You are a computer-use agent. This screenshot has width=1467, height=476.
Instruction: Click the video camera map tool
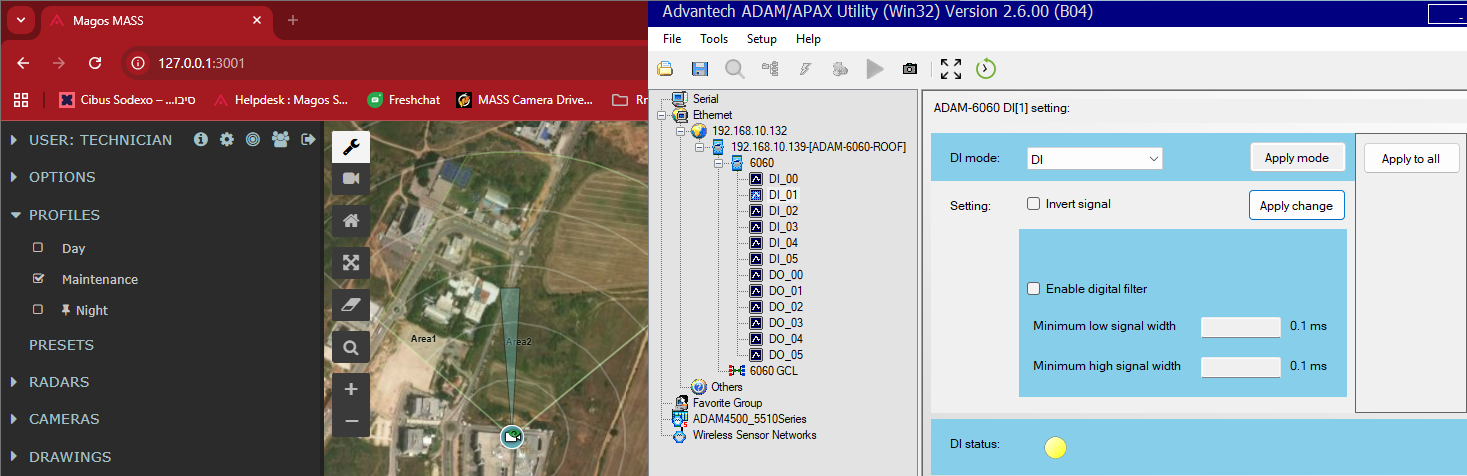[351, 178]
